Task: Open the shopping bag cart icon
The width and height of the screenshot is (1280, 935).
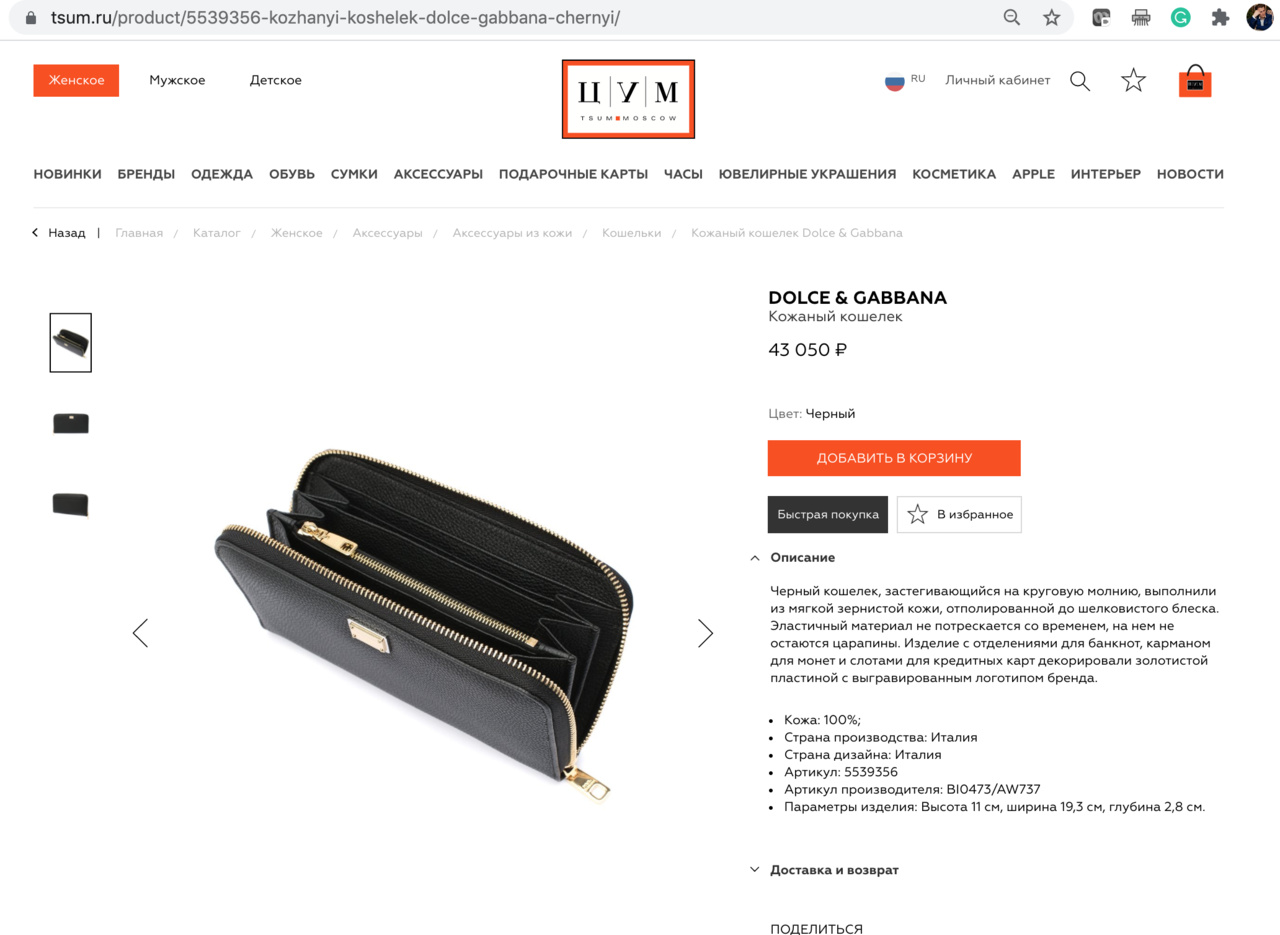Action: coord(1195,81)
